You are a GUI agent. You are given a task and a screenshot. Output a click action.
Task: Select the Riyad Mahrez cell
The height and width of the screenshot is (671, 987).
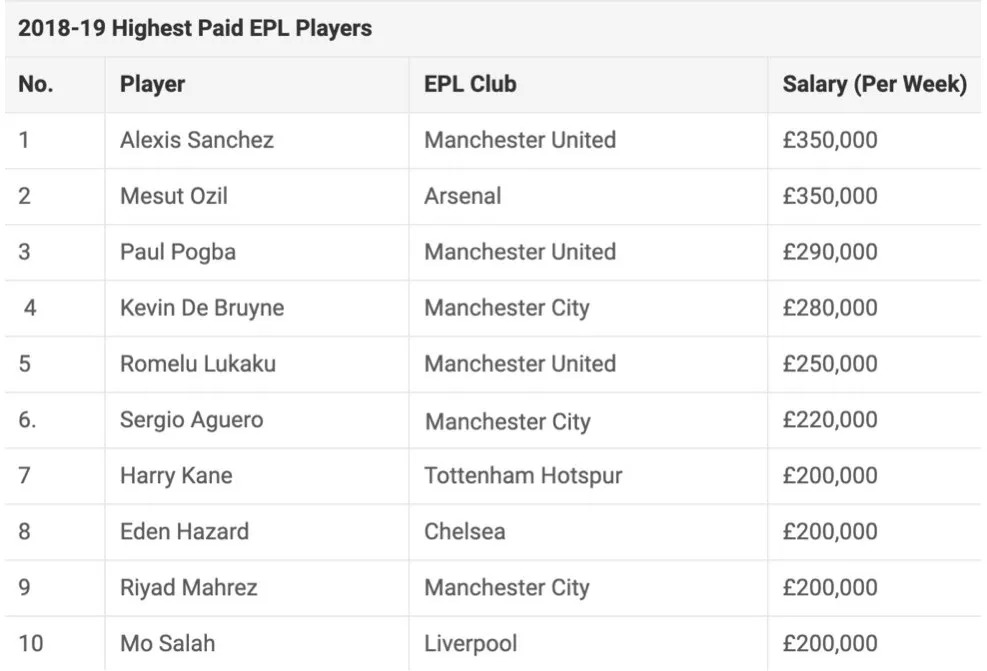point(188,588)
